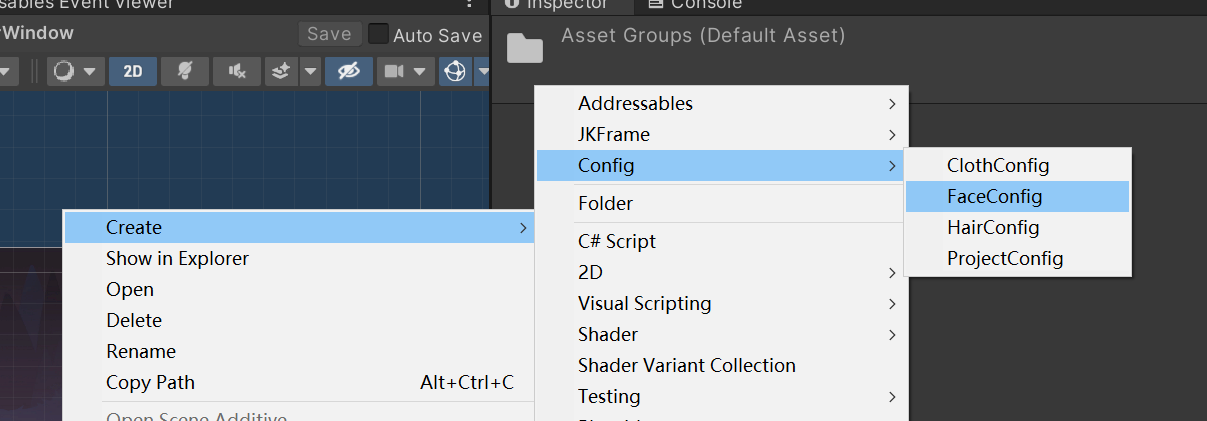Toggle scene lighting with the lightbulb icon
The image size is (1207, 421).
[185, 71]
